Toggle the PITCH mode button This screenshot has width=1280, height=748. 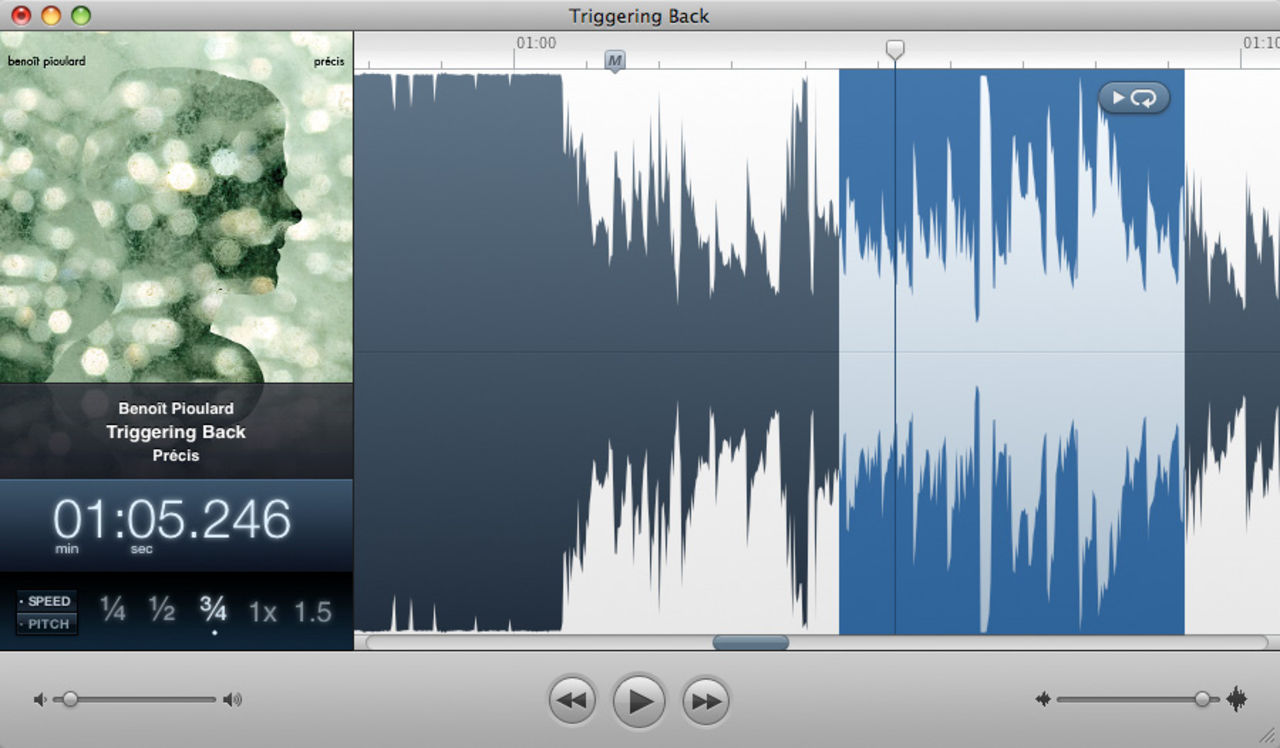tap(47, 624)
